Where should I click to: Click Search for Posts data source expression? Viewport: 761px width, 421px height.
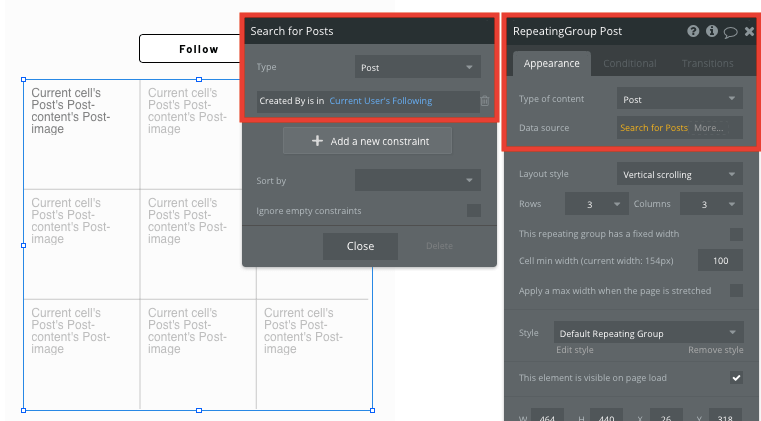[654, 128]
